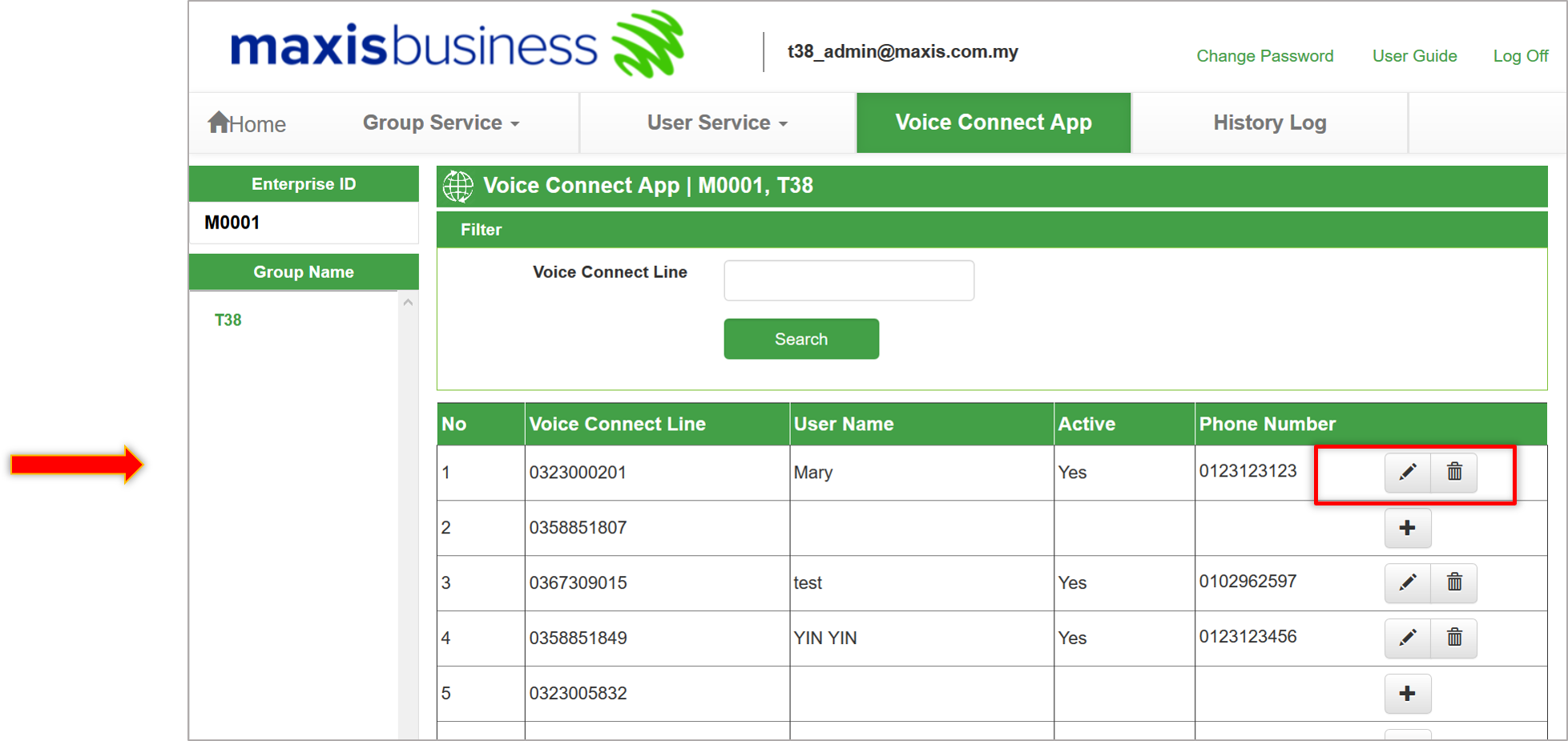Select the T38 group name
The height and width of the screenshot is (741, 1568).
tap(228, 320)
